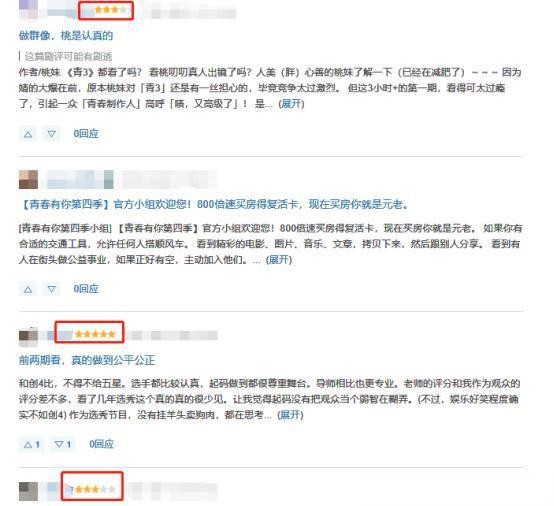Screen dimensions: 554x506
Task: Downvote the 做群像，桃是认真的 review
Action: pos(52,134)
